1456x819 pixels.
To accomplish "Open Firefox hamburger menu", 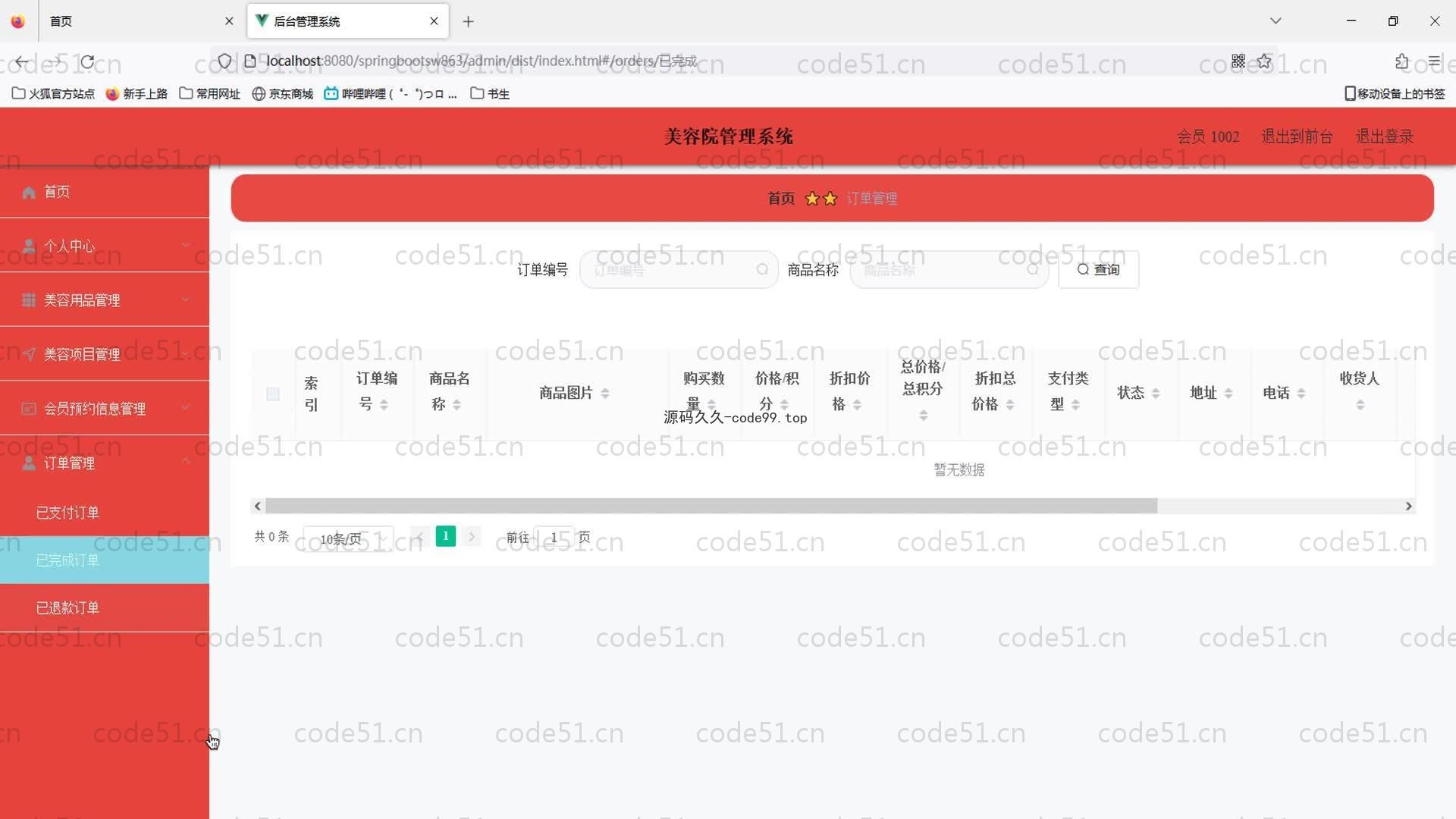I will pyautogui.click(x=1434, y=61).
